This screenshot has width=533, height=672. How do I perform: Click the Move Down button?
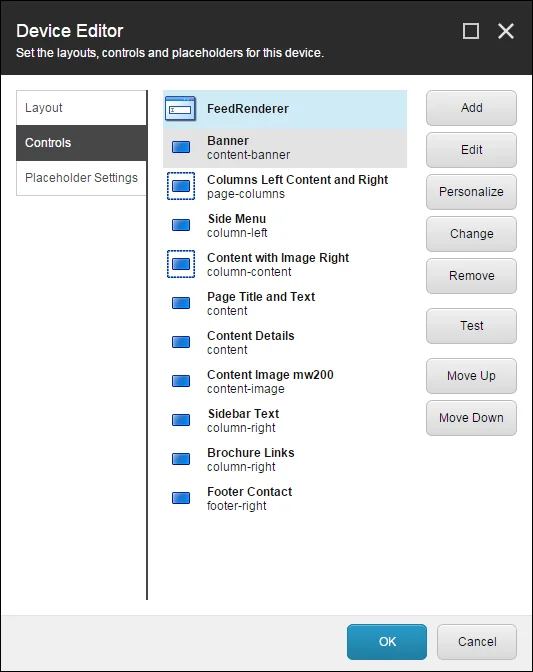click(x=471, y=418)
